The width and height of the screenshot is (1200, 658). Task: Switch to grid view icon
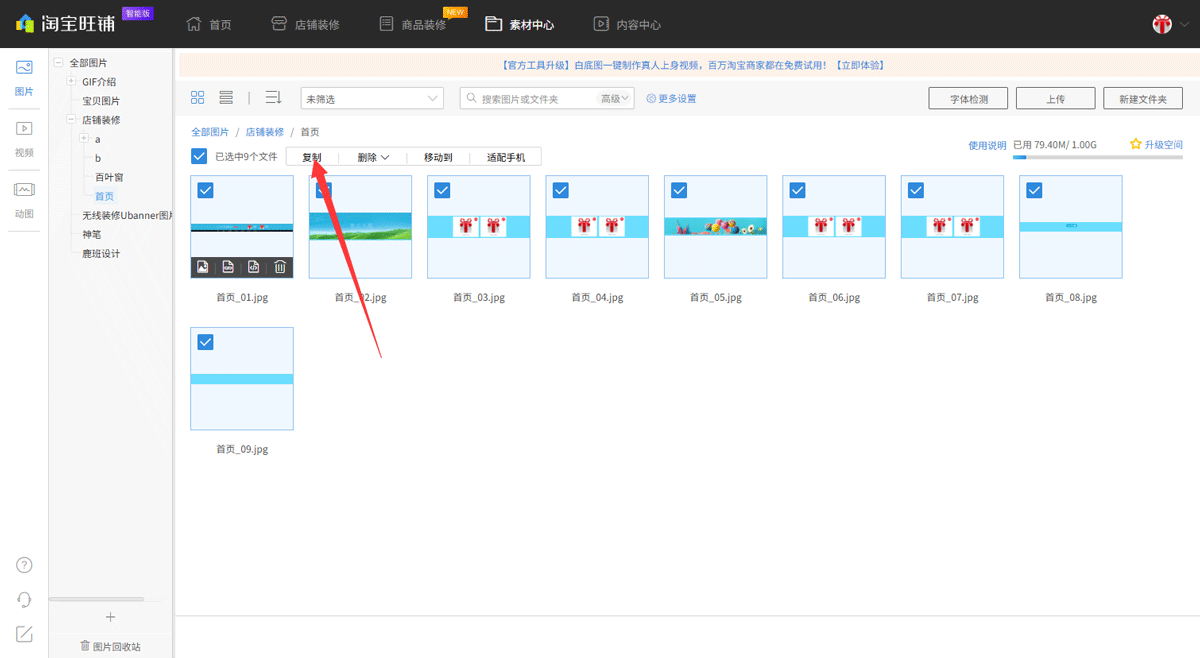(x=198, y=98)
